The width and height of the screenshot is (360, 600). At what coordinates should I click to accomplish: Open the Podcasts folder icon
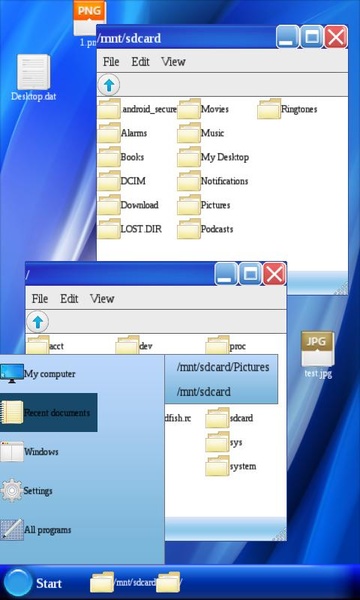[189, 229]
